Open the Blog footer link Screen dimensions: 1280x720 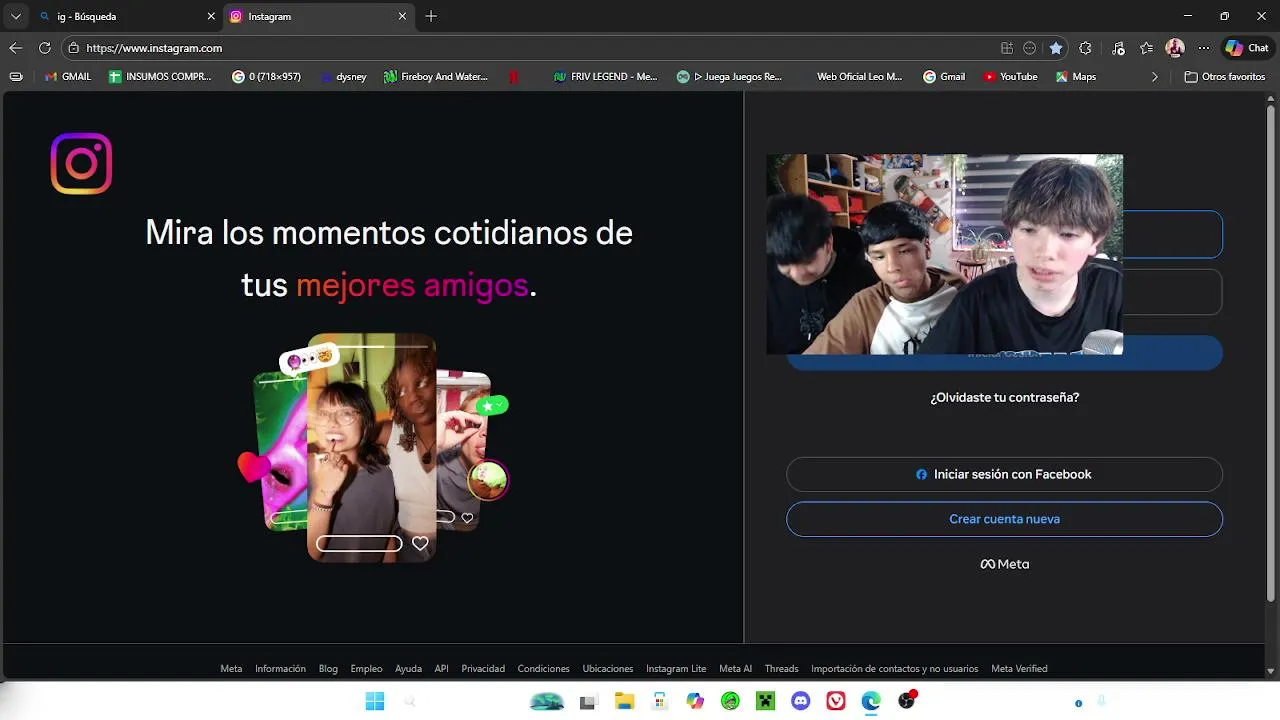(x=328, y=669)
